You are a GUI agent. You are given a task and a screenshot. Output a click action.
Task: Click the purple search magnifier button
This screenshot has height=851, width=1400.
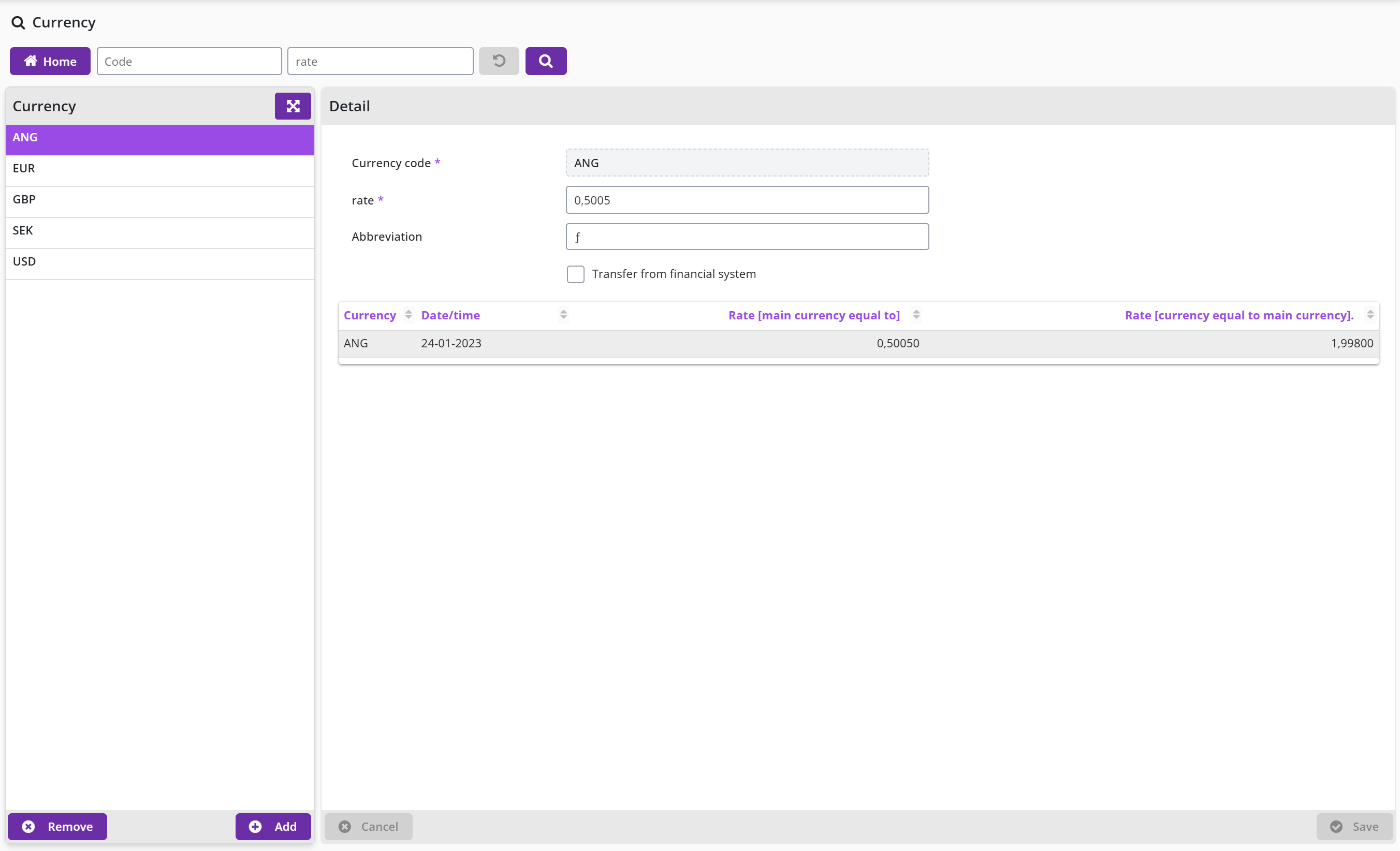(546, 62)
